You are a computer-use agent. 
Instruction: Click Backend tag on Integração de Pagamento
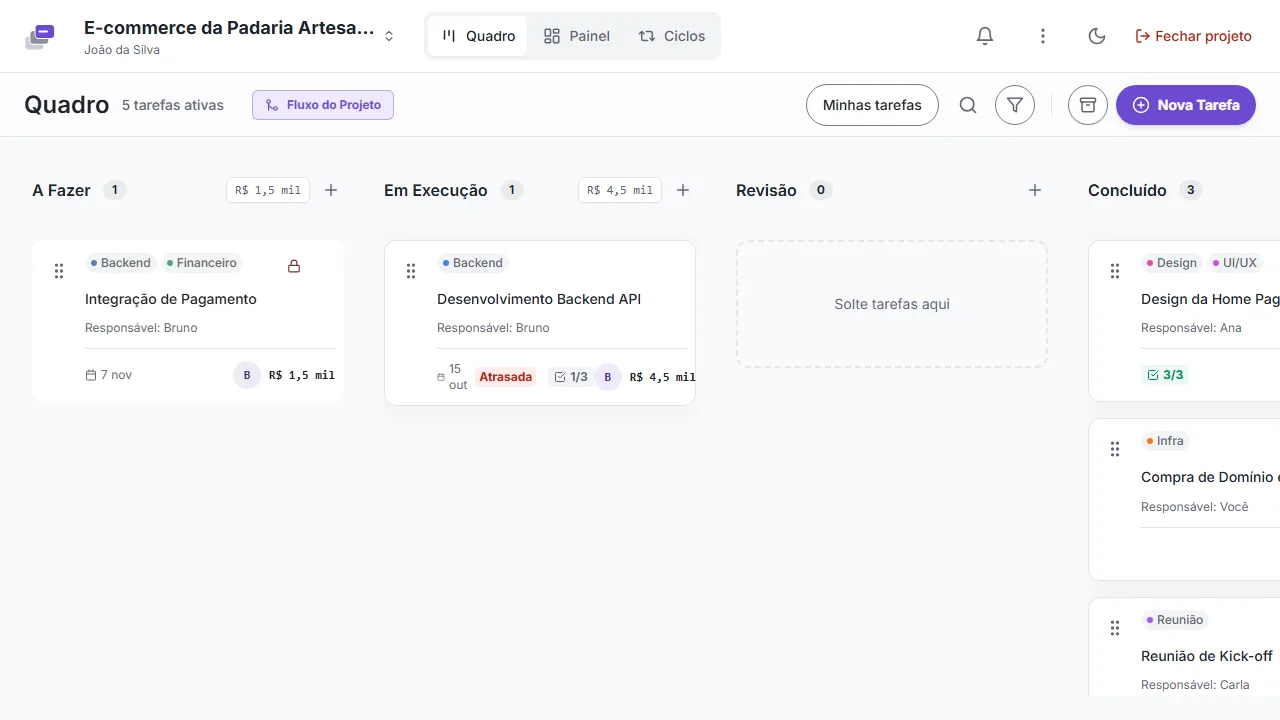point(120,263)
